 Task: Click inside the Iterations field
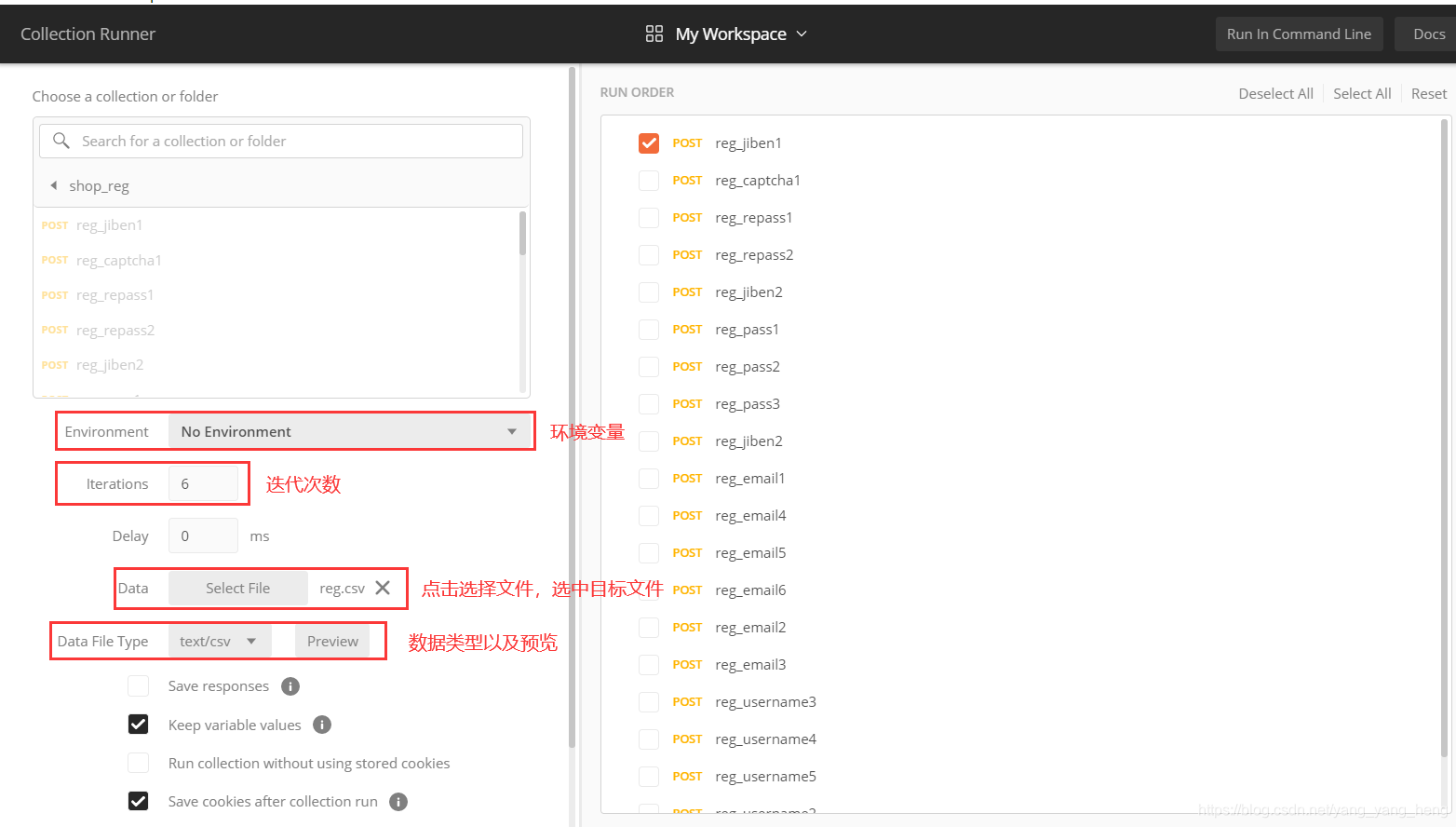203,483
